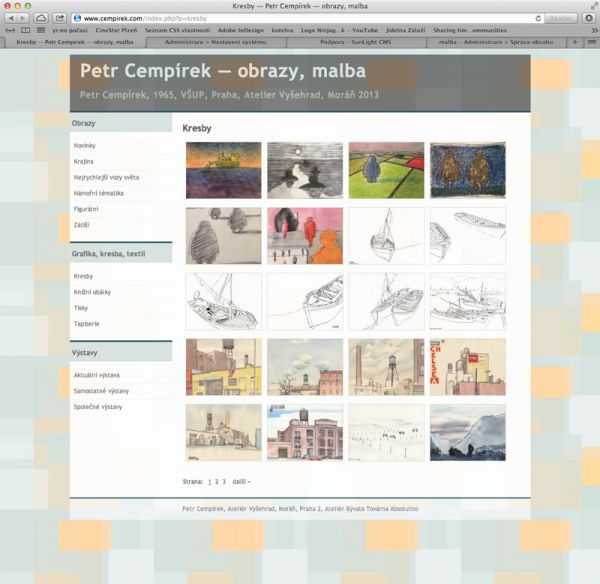Go forward with the Safari forward arrow
The height and width of the screenshot is (584, 600).
tap(23, 18)
